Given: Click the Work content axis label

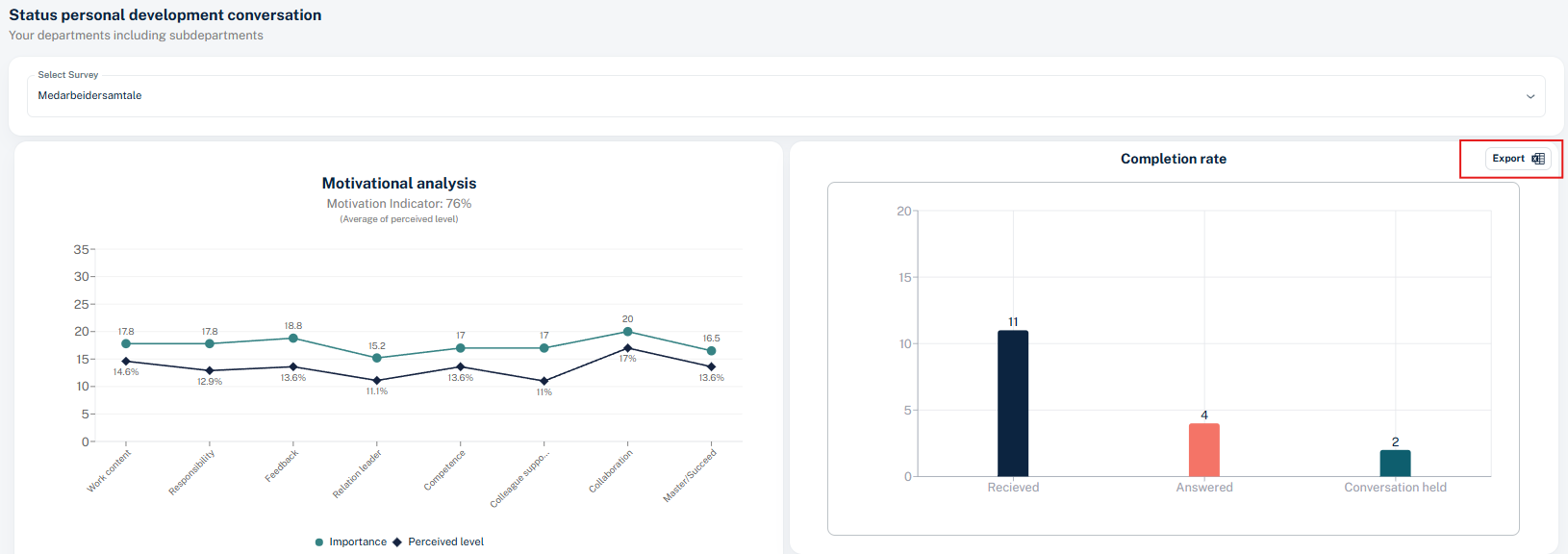Looking at the screenshot, I should pos(109,470).
